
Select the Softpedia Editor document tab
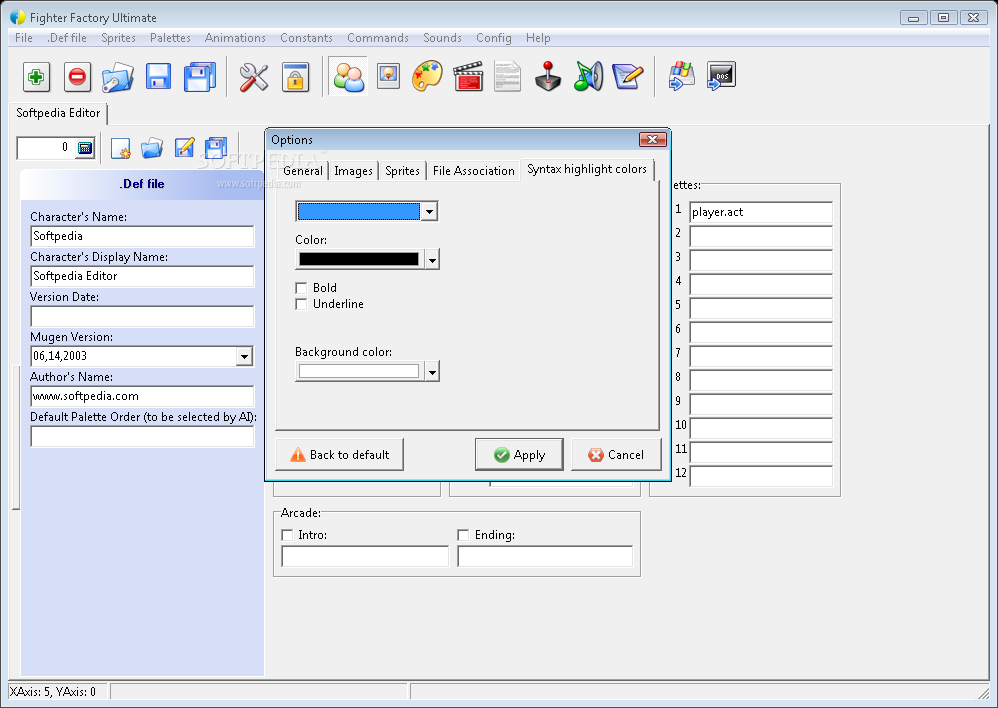pos(58,113)
